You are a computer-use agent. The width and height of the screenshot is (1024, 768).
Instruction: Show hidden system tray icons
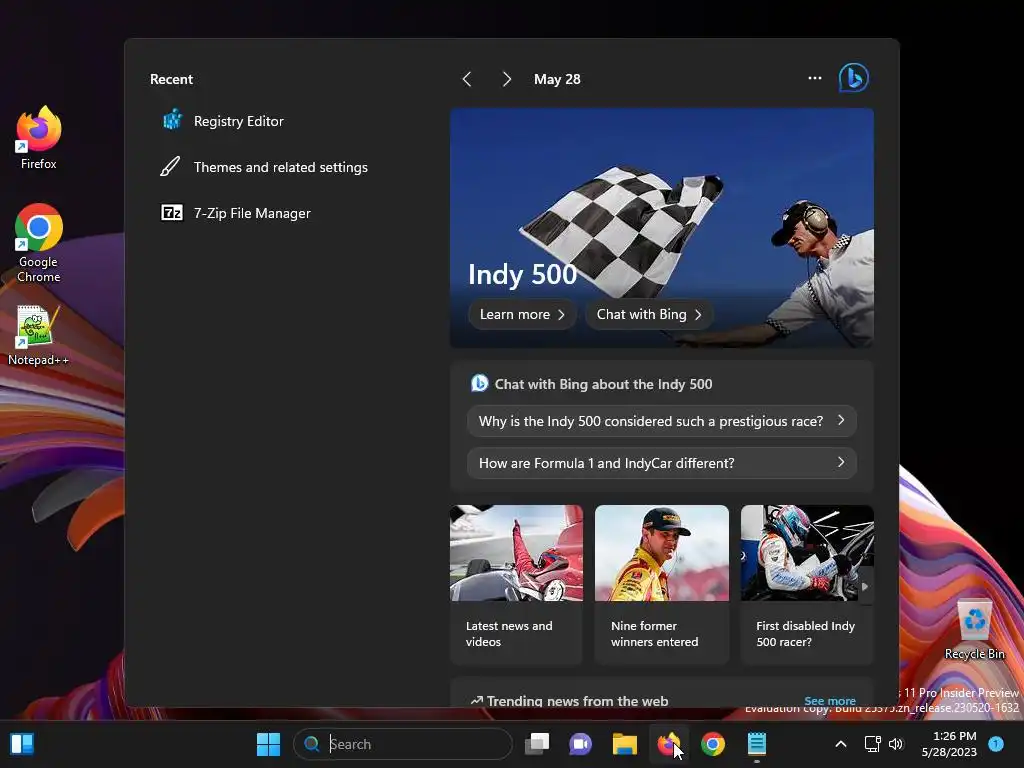pos(841,744)
